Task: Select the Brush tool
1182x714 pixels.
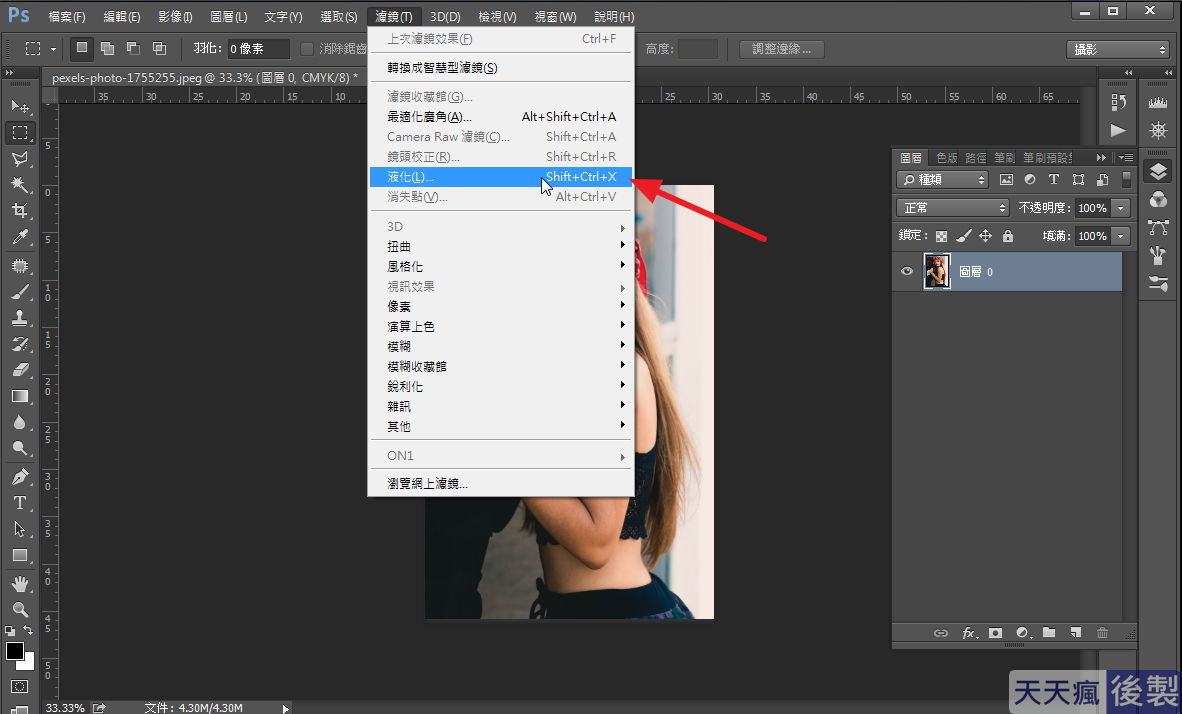Action: tap(20, 292)
